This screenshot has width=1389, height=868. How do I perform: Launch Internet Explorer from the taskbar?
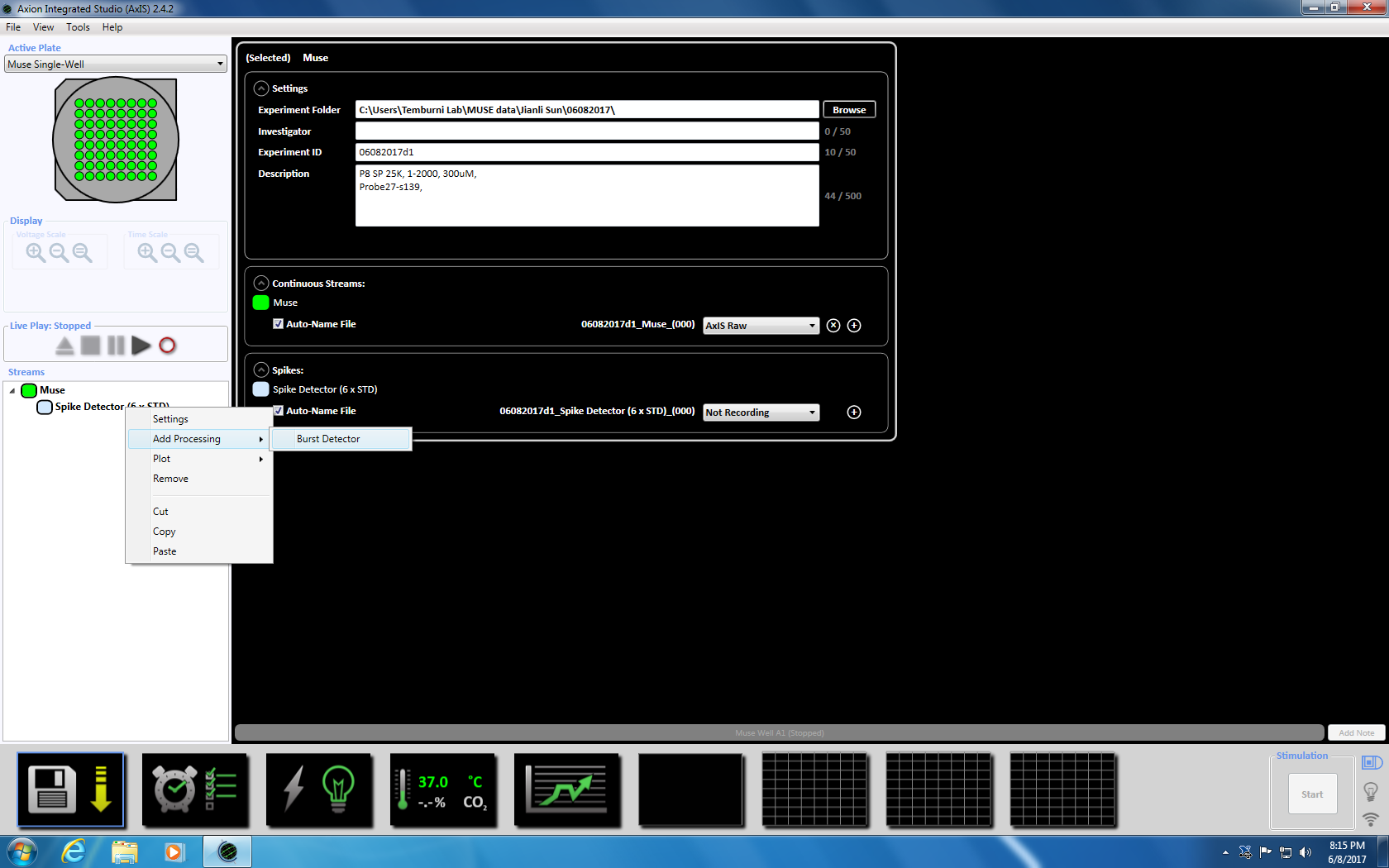(74, 851)
